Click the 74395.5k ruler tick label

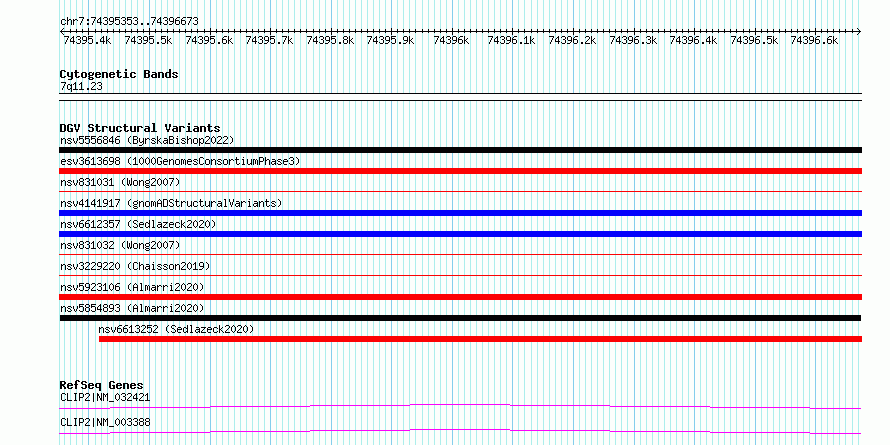[x=148, y=40]
